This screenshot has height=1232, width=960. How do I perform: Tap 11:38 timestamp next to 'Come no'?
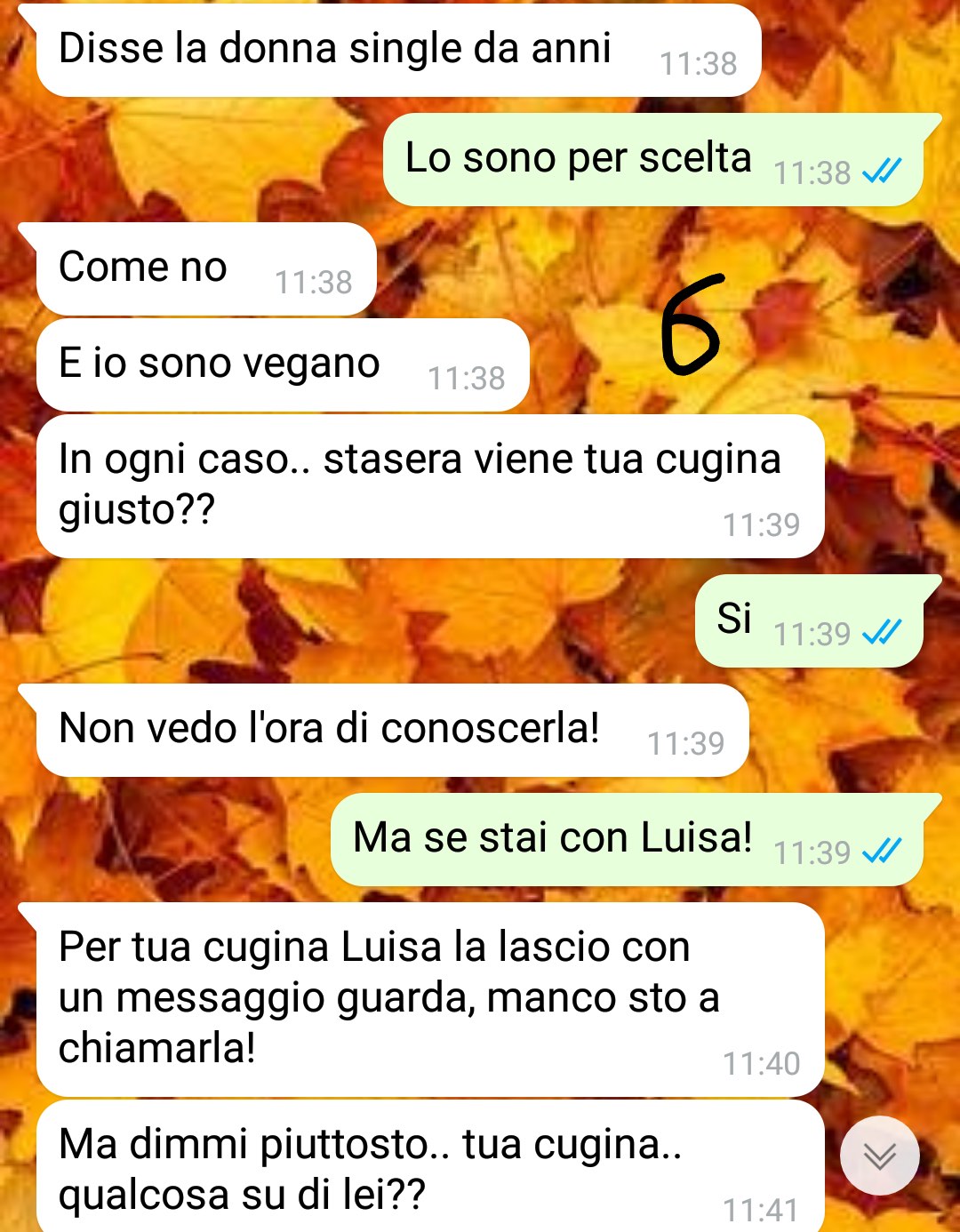(313, 282)
